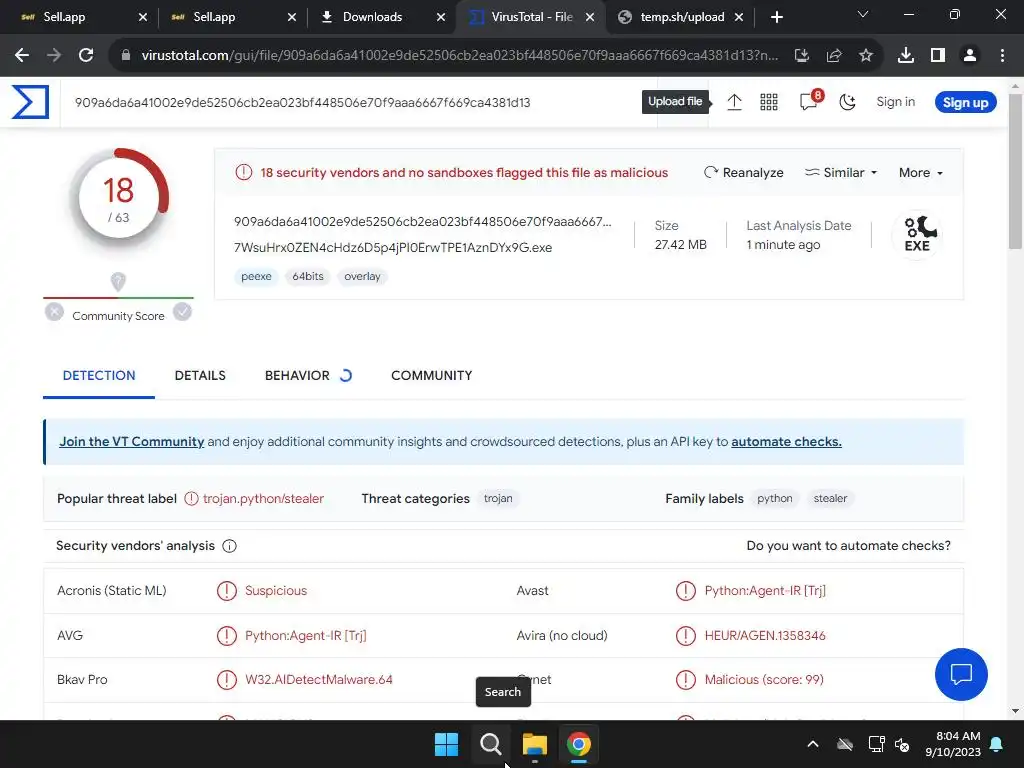
Task: Open tab search chevron
Action: click(x=863, y=14)
